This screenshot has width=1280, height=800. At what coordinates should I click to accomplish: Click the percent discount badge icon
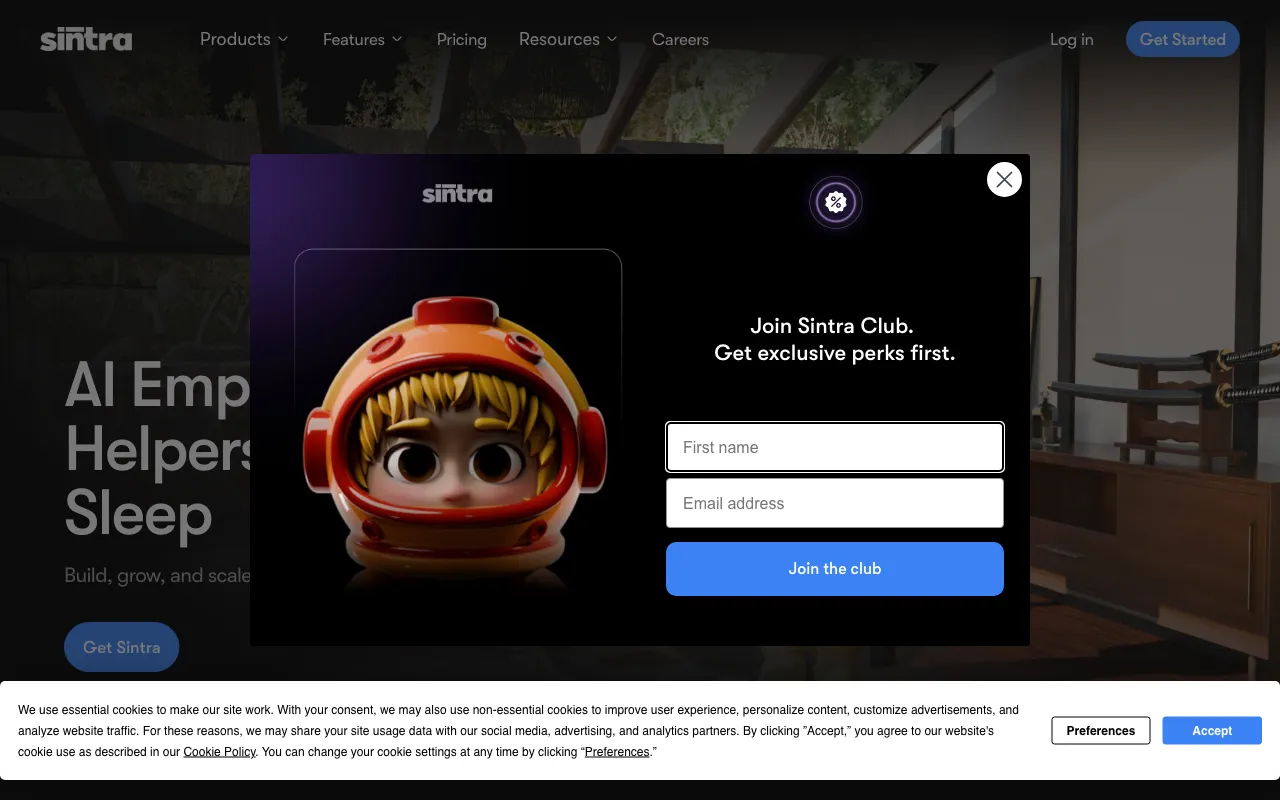835,203
